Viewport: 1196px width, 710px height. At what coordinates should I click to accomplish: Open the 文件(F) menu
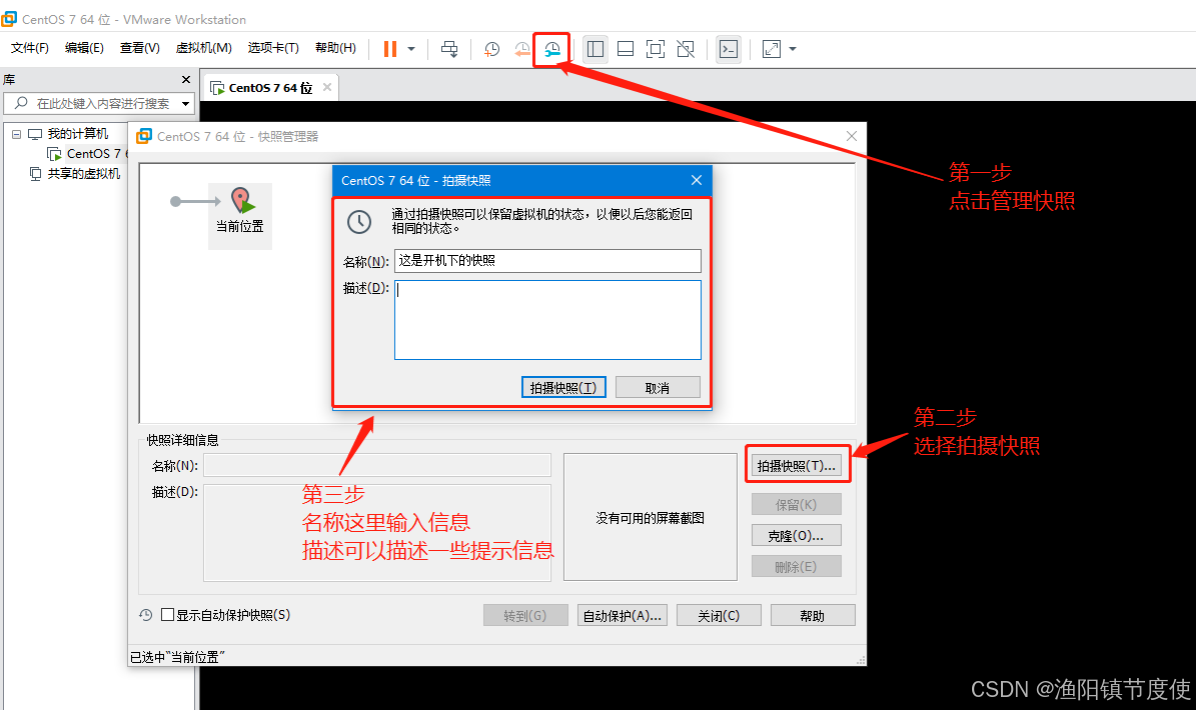pos(30,48)
